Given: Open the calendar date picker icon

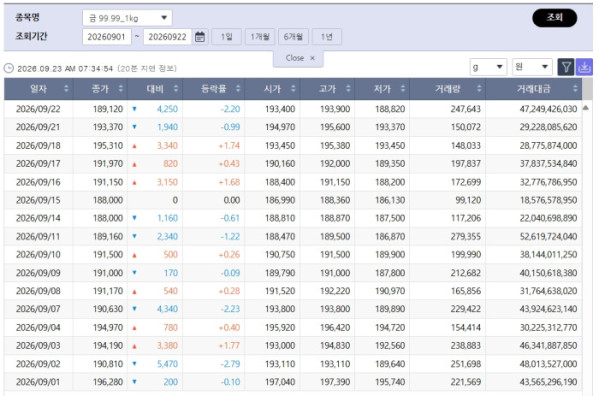Looking at the screenshot, I should (x=200, y=37).
